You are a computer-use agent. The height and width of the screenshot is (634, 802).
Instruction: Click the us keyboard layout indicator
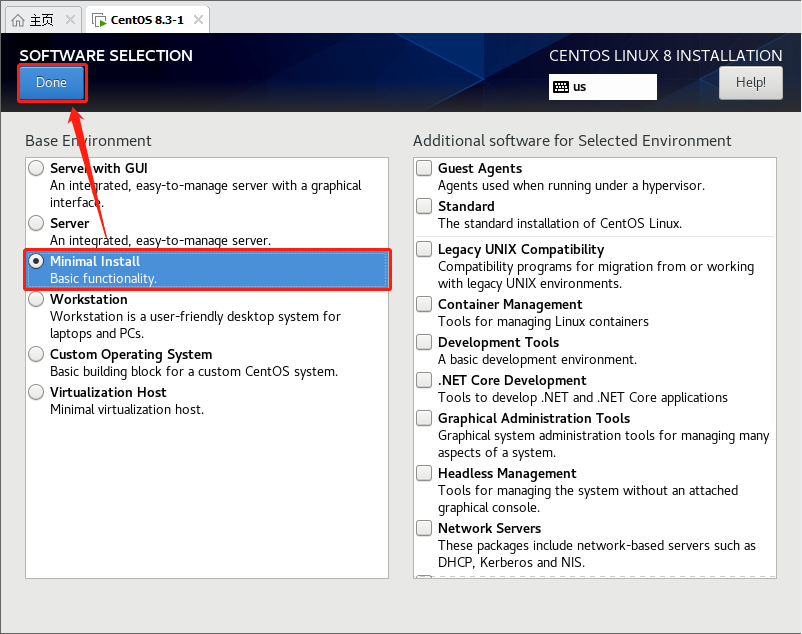coord(603,87)
